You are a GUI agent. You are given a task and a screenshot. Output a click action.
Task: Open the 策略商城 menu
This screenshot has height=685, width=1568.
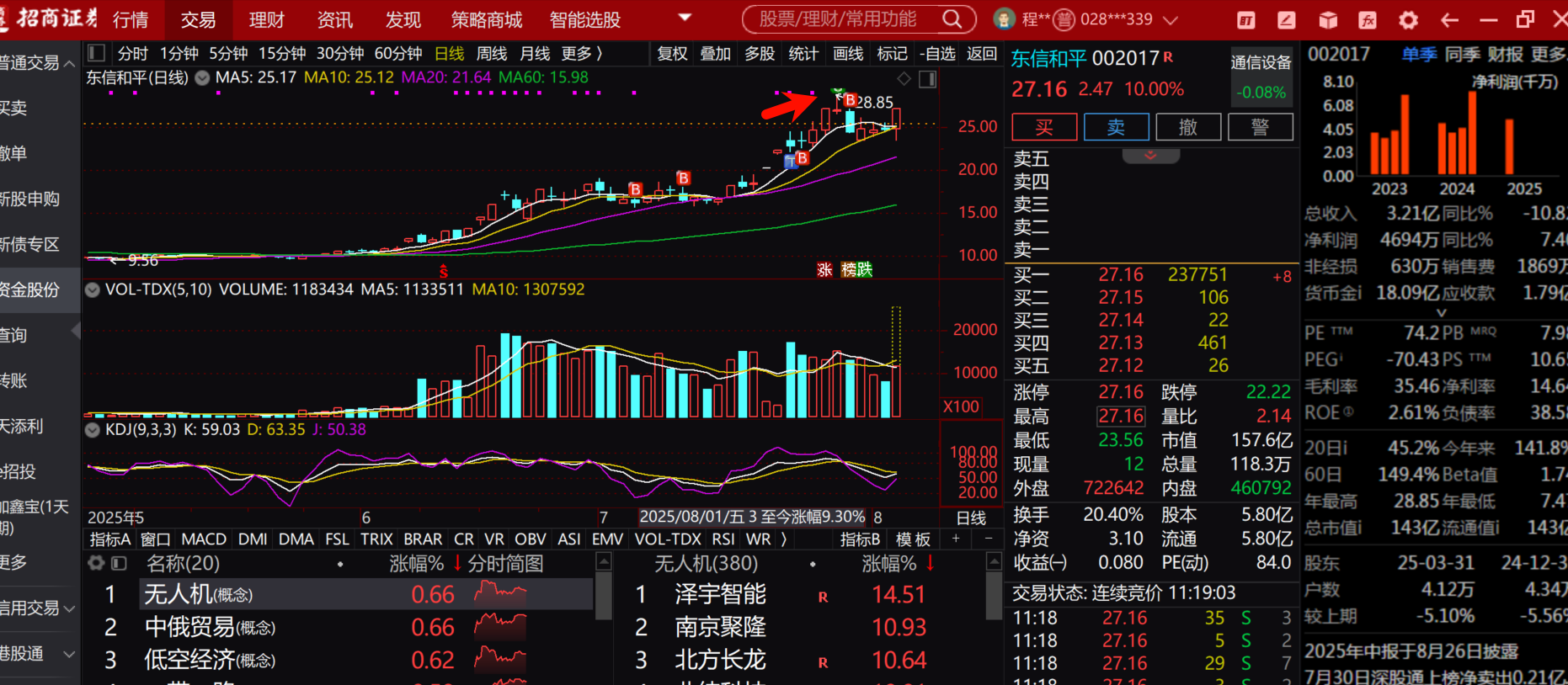tap(487, 19)
